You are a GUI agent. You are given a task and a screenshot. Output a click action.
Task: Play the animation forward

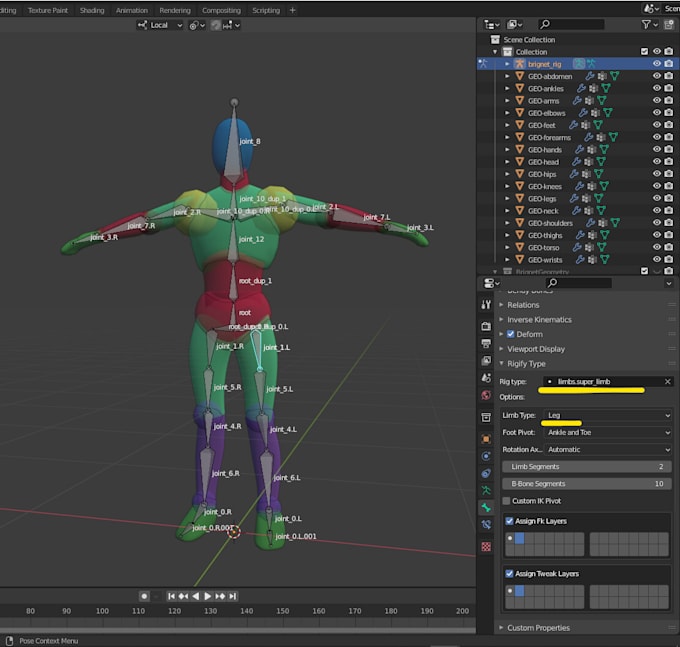[x=208, y=596]
